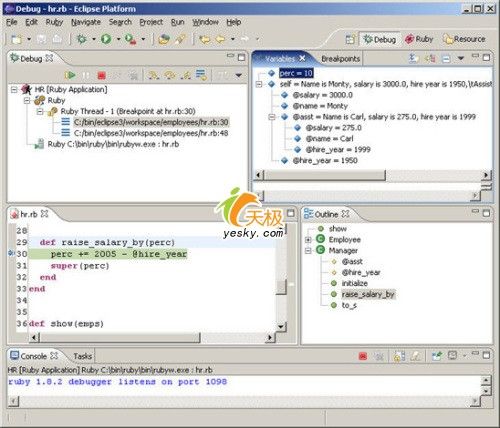This screenshot has width=500, height=428.
Task: Click the Resume button in Debug view
Action: click(x=70, y=75)
